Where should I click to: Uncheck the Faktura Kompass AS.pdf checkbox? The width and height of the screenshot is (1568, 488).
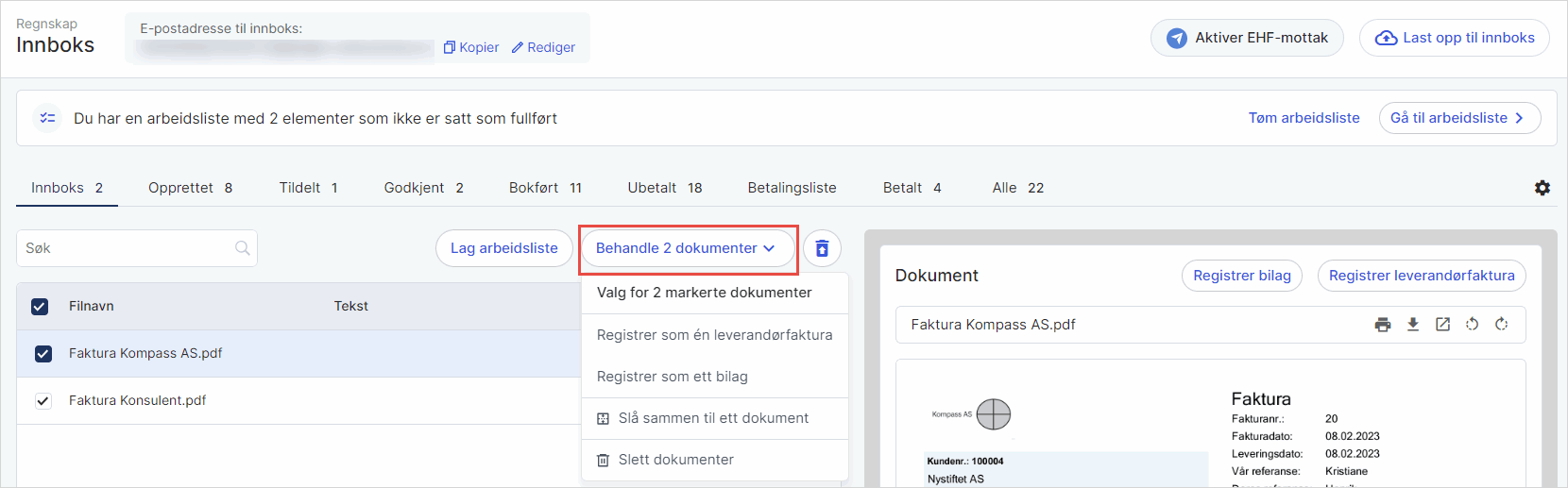tap(43, 354)
